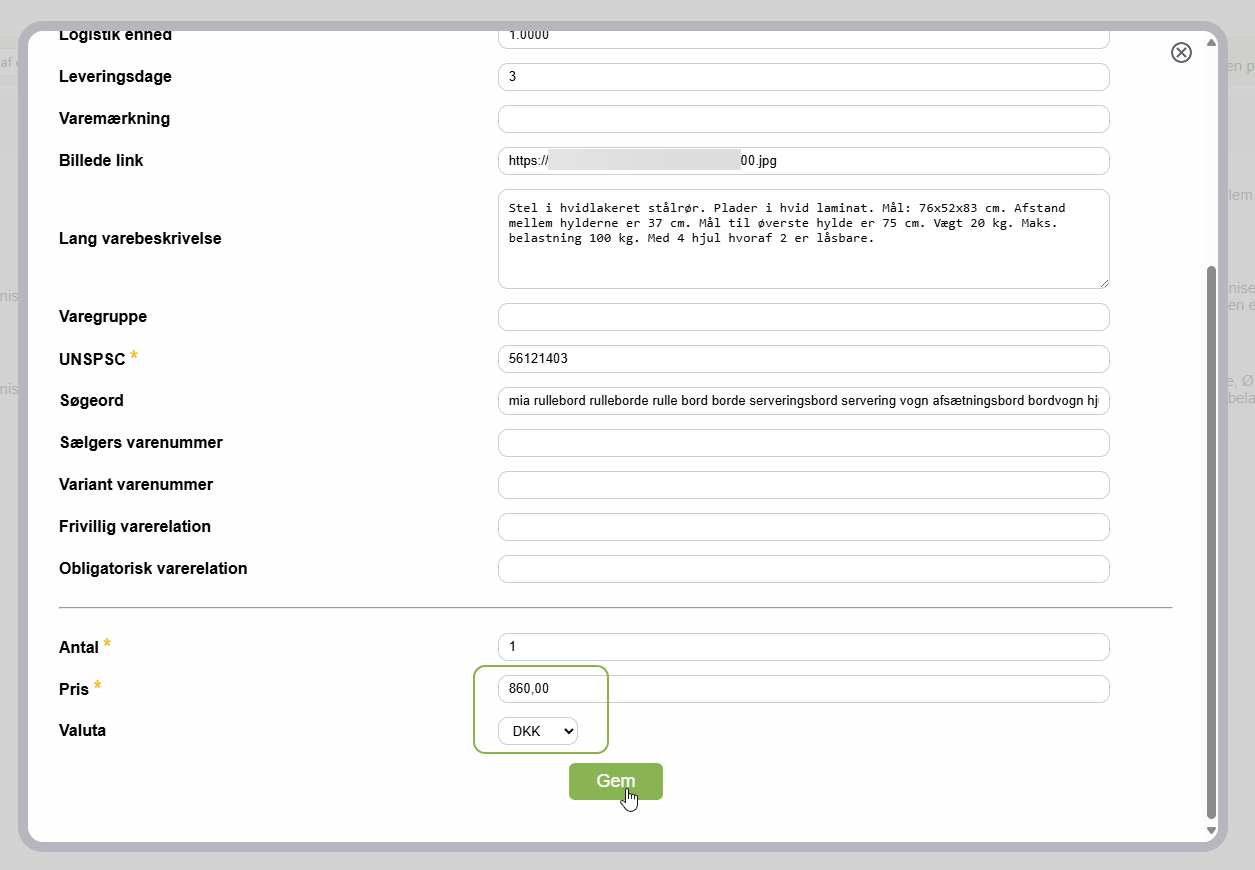1255x870 pixels.
Task: Select the empty Varemærkning input
Action: click(804, 119)
